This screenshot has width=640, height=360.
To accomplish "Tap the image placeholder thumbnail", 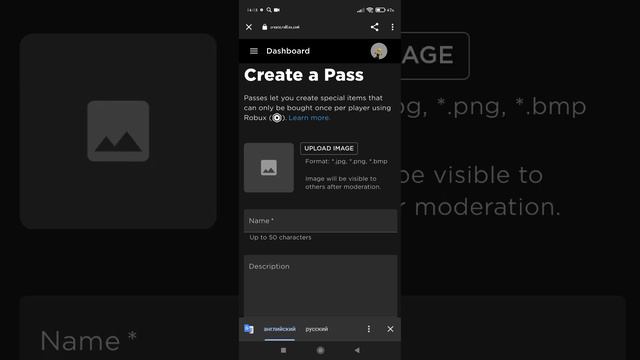I will point(269,167).
